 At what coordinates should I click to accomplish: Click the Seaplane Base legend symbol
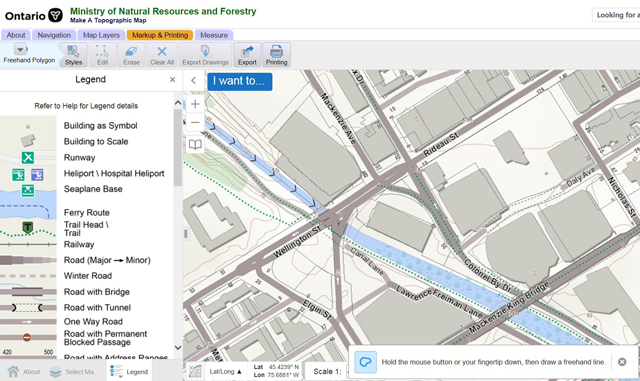click(28, 191)
